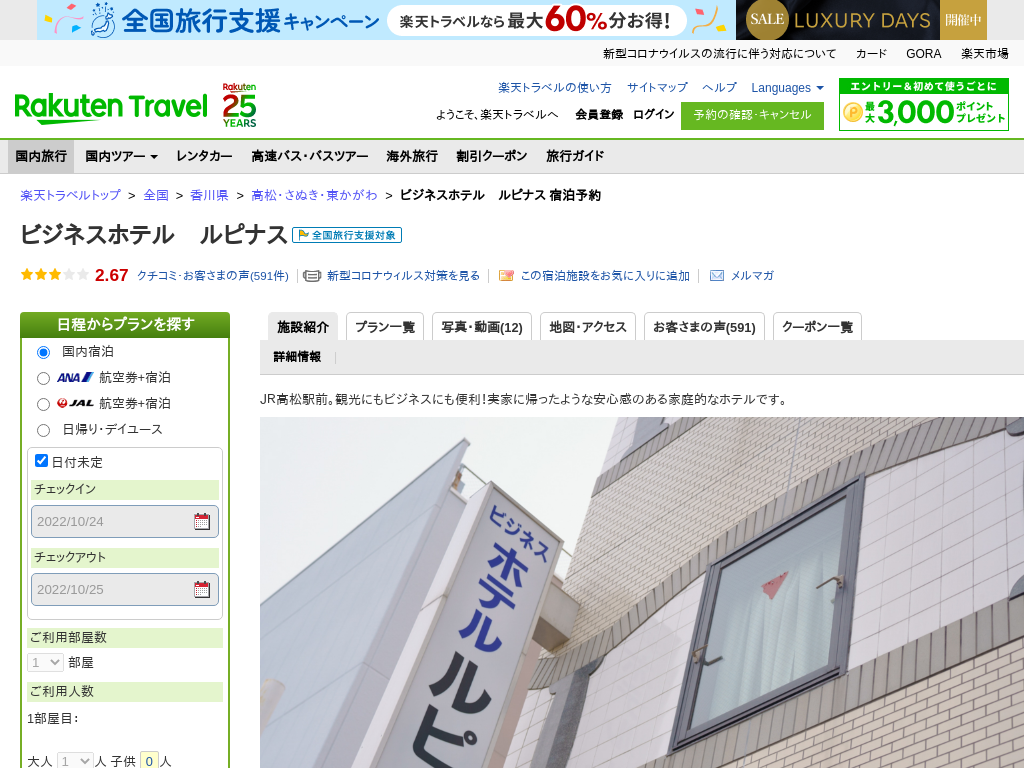The height and width of the screenshot is (768, 1024).
Task: Open 楽天トラベルの使い方 link
Action: coord(555,88)
